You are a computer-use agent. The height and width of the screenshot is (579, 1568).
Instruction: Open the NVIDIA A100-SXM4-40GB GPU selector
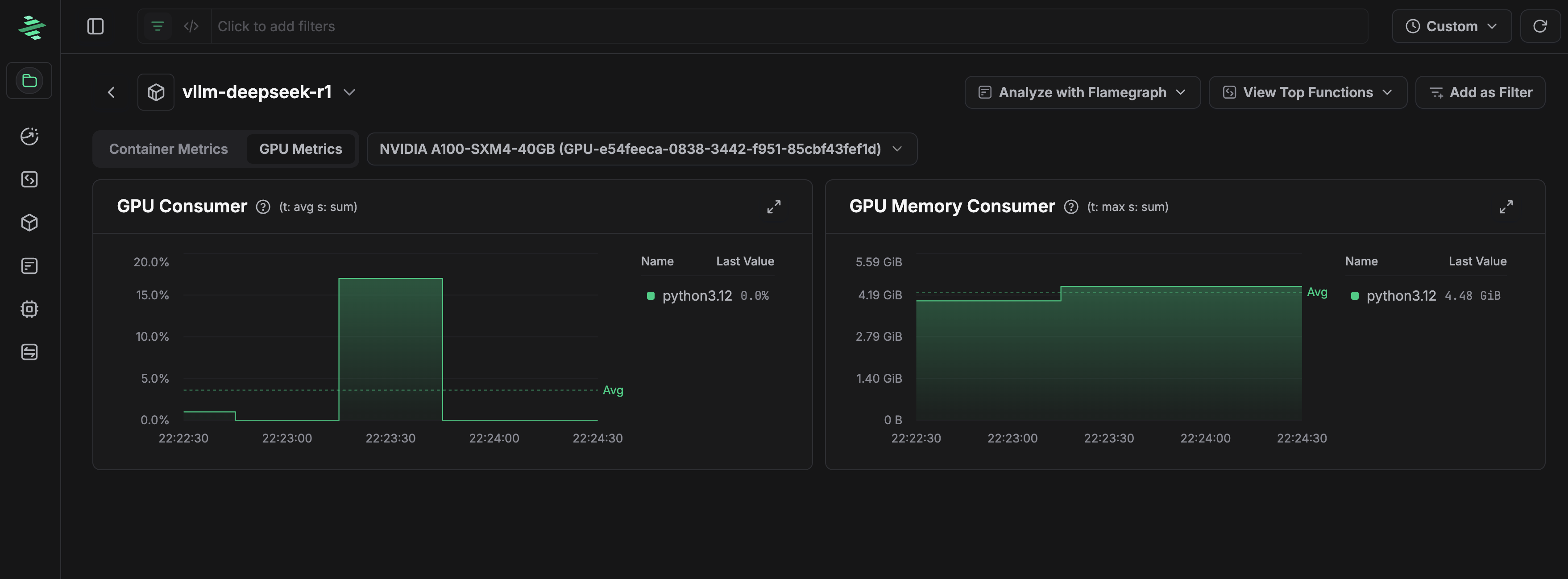(x=641, y=149)
